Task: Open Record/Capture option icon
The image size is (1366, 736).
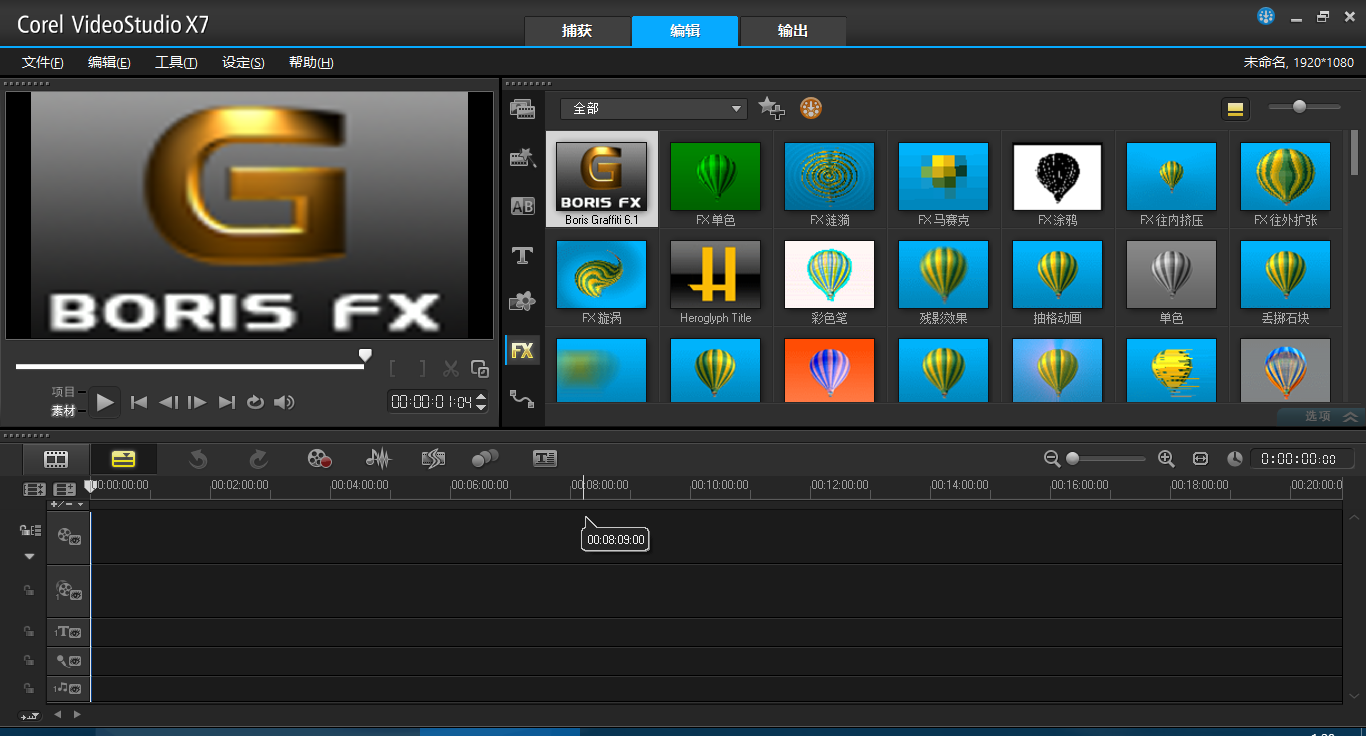Action: (x=319, y=458)
